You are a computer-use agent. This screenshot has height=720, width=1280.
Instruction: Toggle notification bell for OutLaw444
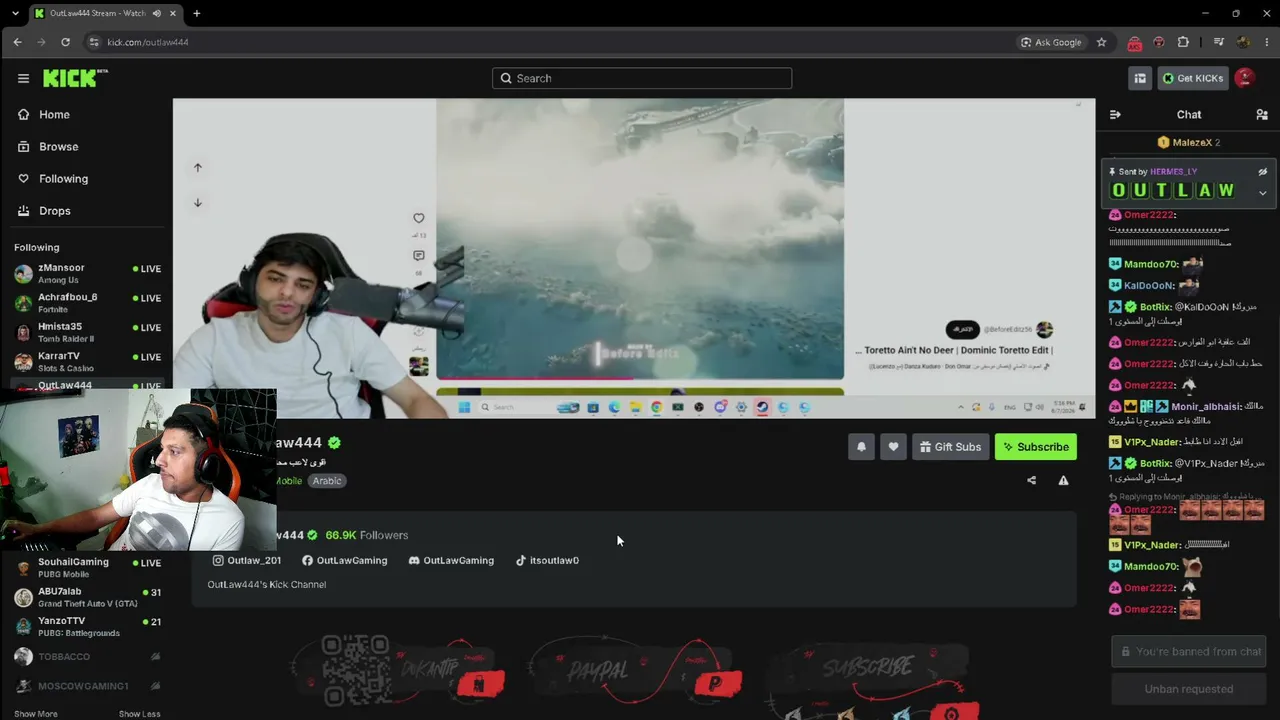861,447
